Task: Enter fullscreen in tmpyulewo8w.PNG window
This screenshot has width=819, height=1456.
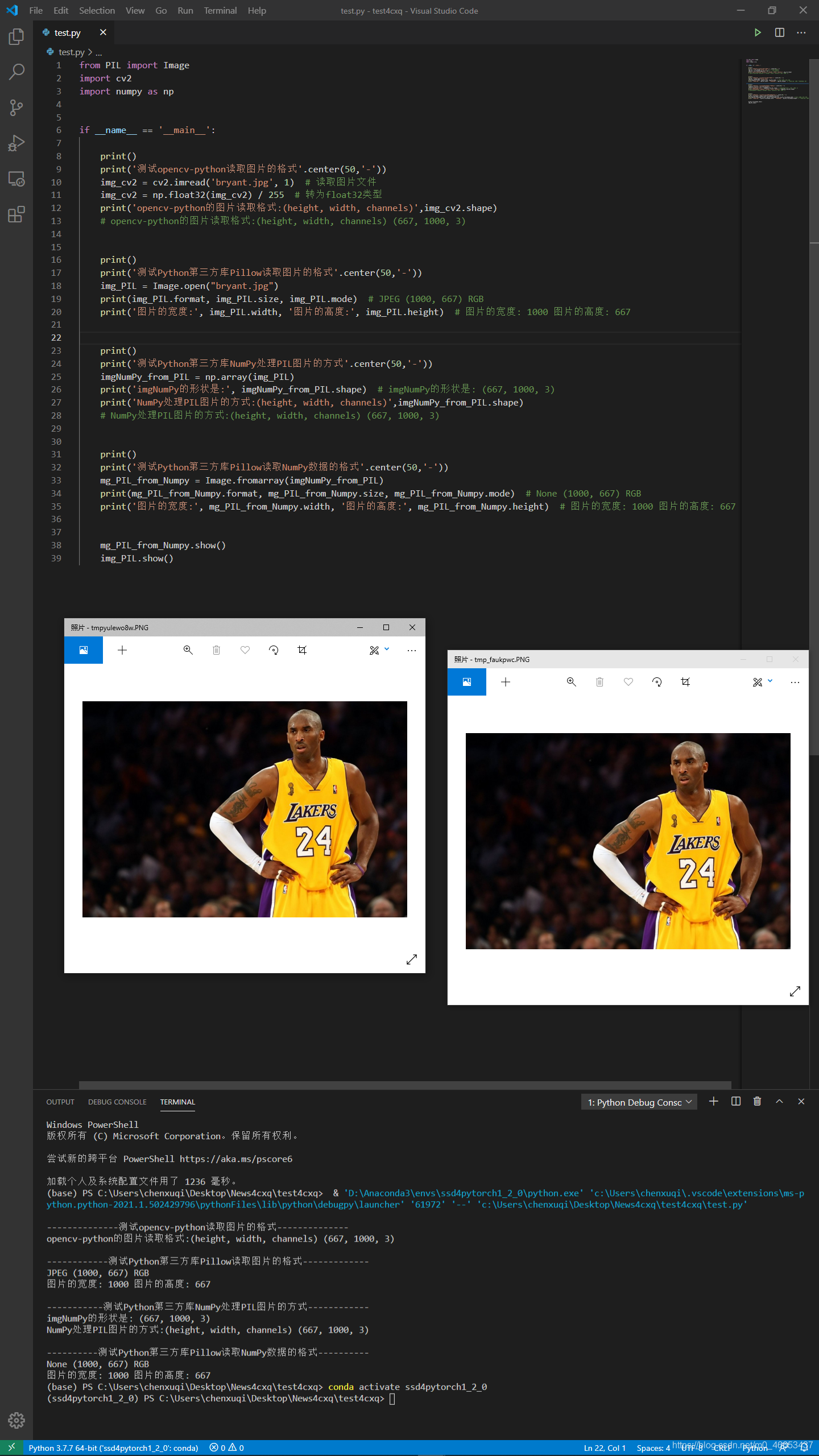Action: 412,959
